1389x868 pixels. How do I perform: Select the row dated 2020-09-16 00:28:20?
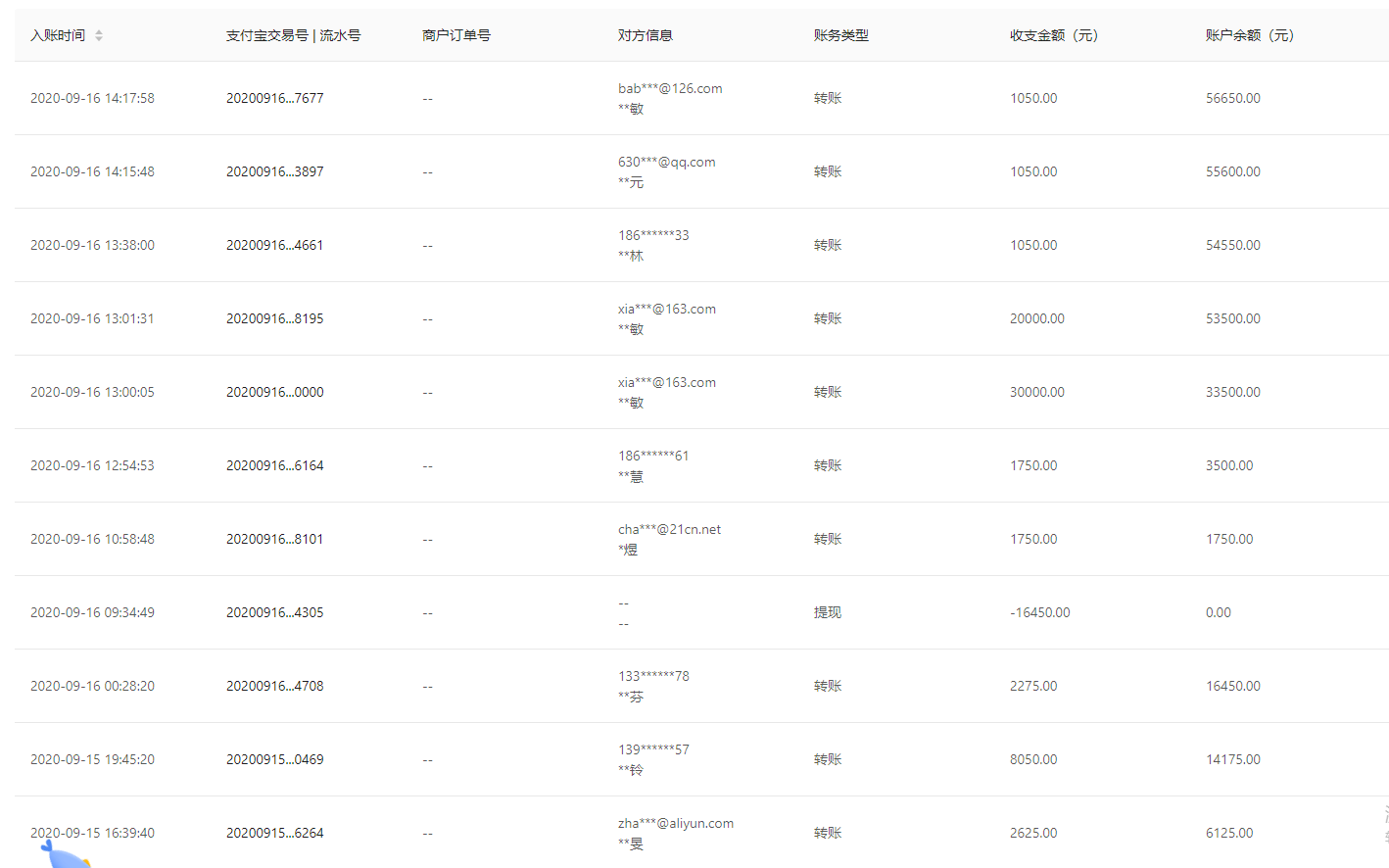(92, 686)
